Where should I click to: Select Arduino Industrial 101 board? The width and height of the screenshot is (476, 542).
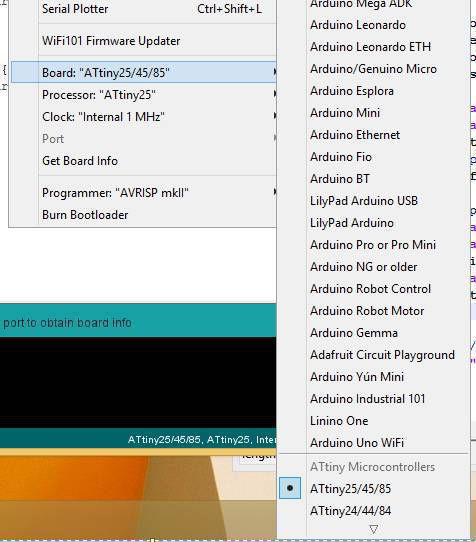pos(373,399)
